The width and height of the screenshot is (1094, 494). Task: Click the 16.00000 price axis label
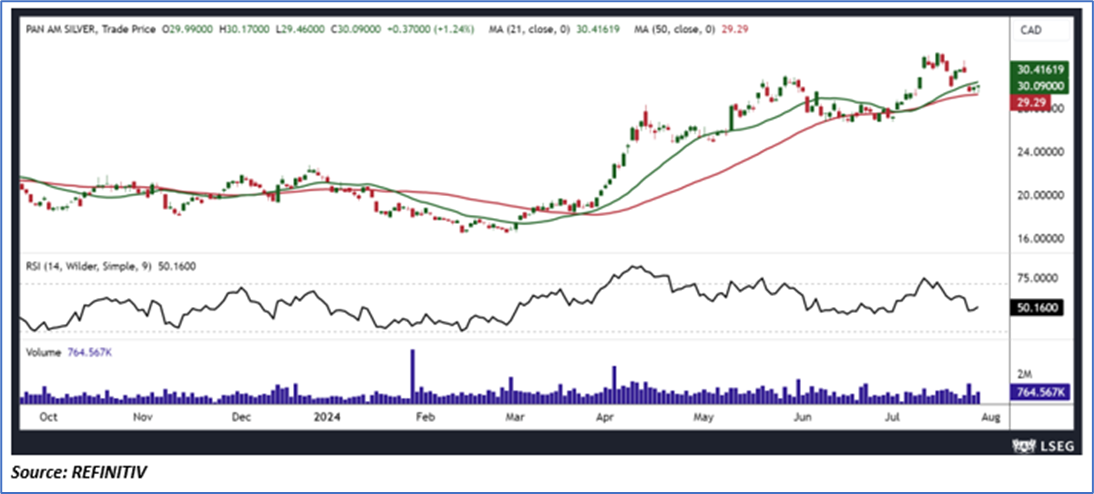click(x=1039, y=239)
